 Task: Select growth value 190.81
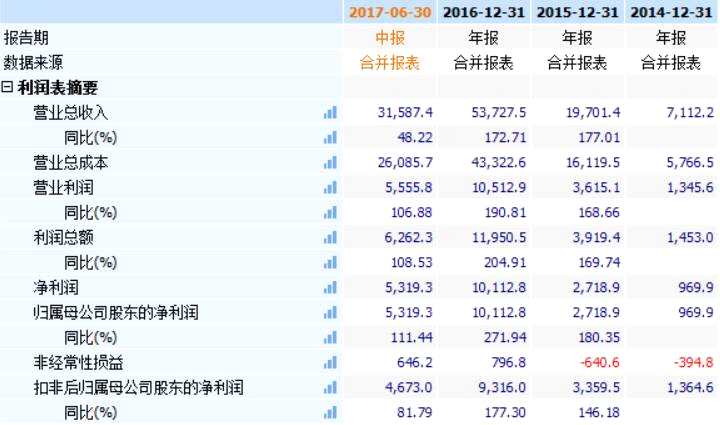[505, 212]
